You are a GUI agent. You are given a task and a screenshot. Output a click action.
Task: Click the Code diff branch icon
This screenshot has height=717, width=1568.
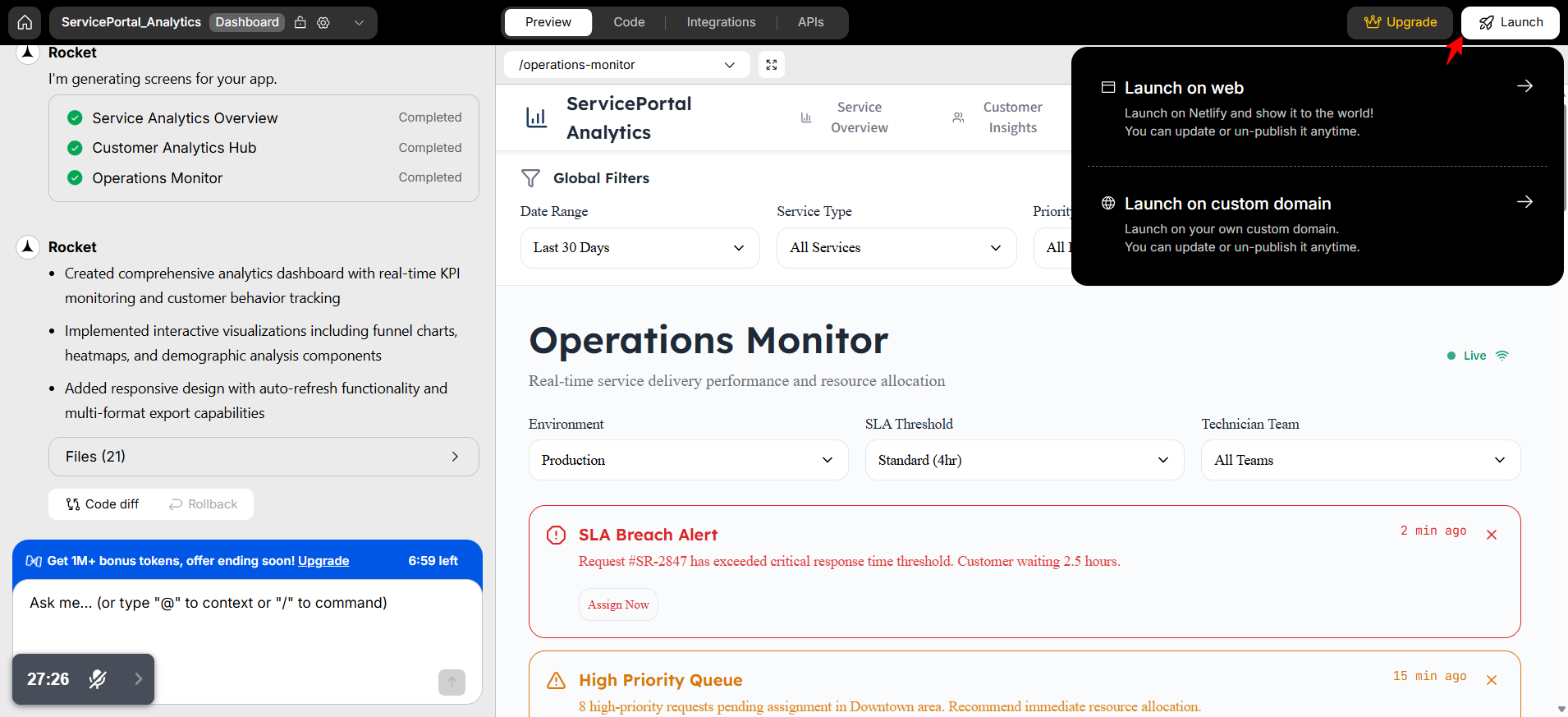[x=73, y=504]
